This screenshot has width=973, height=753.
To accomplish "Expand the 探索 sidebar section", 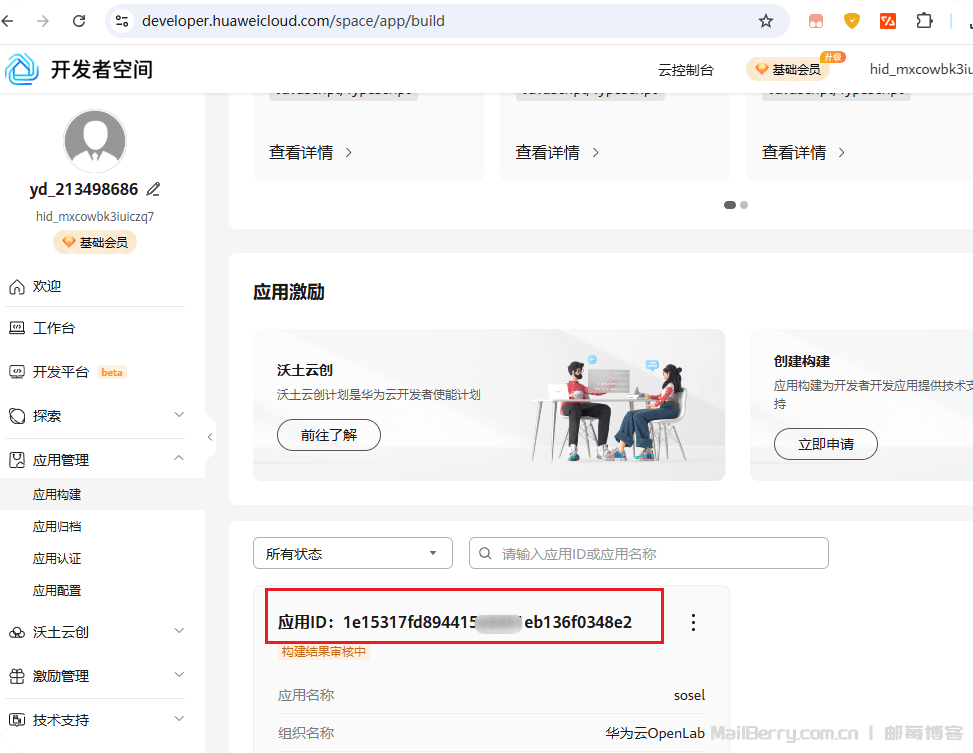I will [95, 415].
